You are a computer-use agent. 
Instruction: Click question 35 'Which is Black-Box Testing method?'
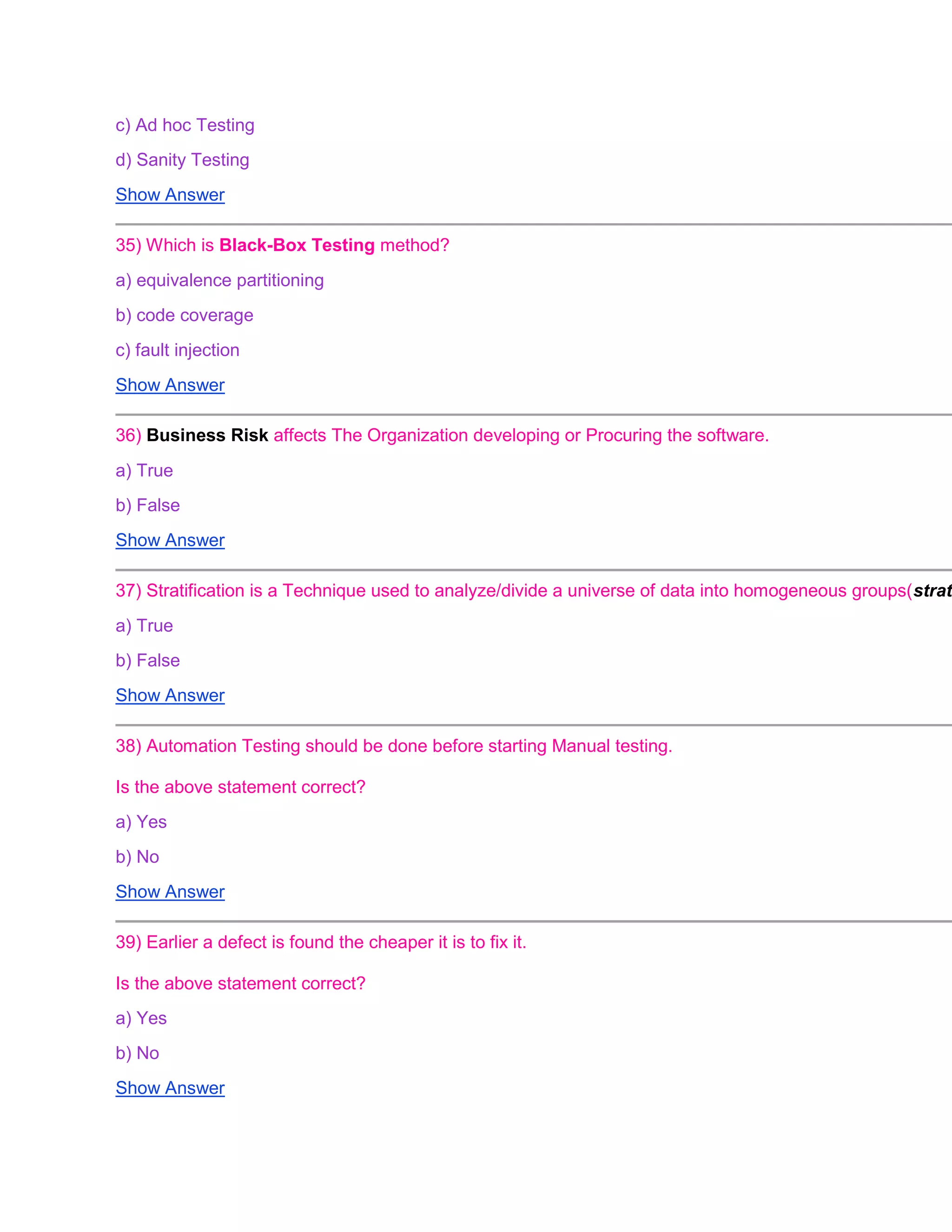click(282, 245)
